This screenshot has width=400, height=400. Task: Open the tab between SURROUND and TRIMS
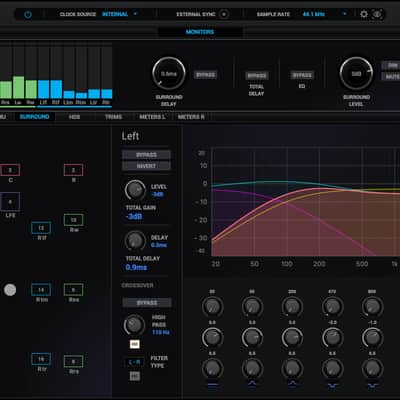[74, 117]
